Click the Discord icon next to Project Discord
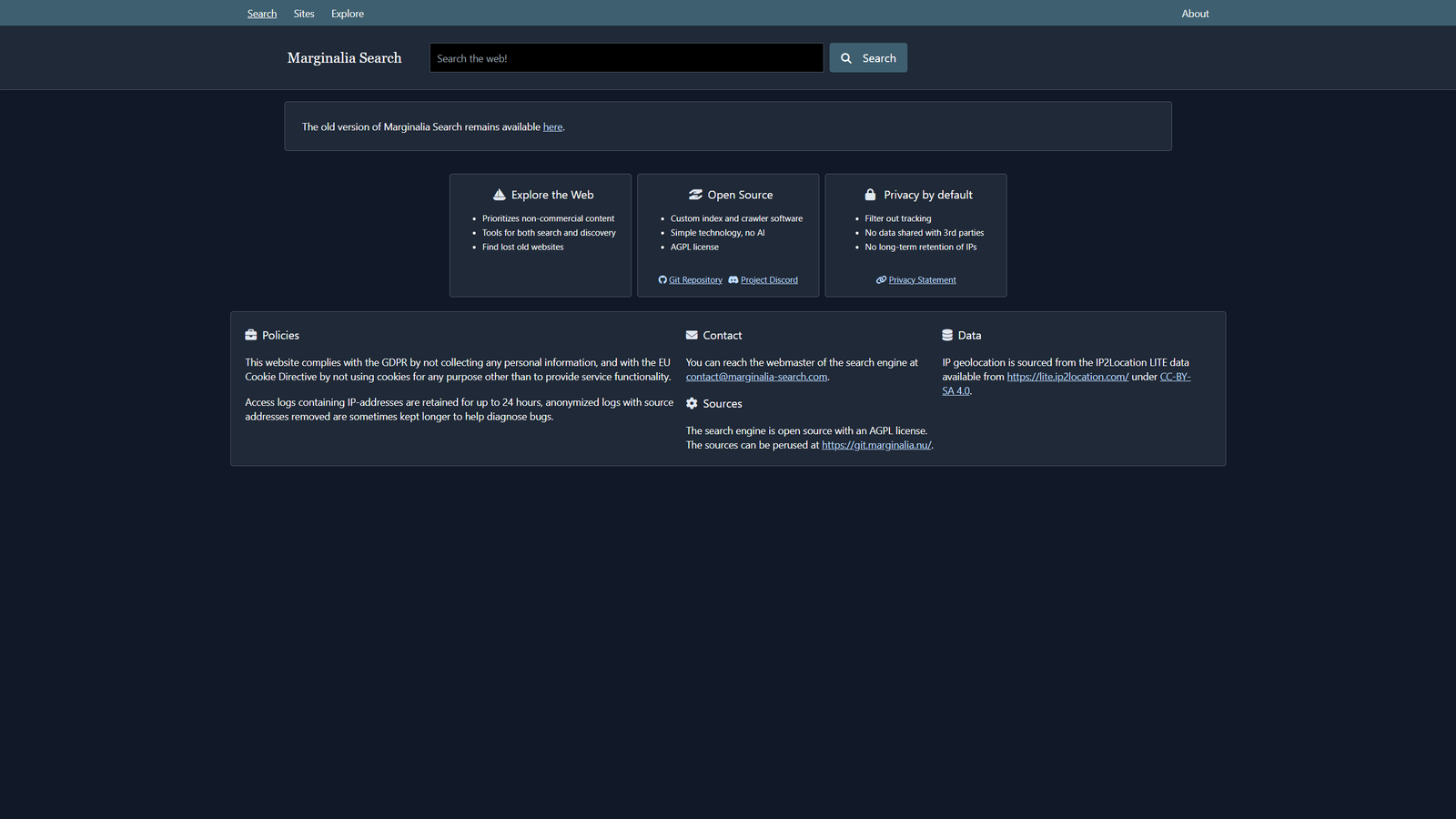The image size is (1456, 819). point(733,280)
